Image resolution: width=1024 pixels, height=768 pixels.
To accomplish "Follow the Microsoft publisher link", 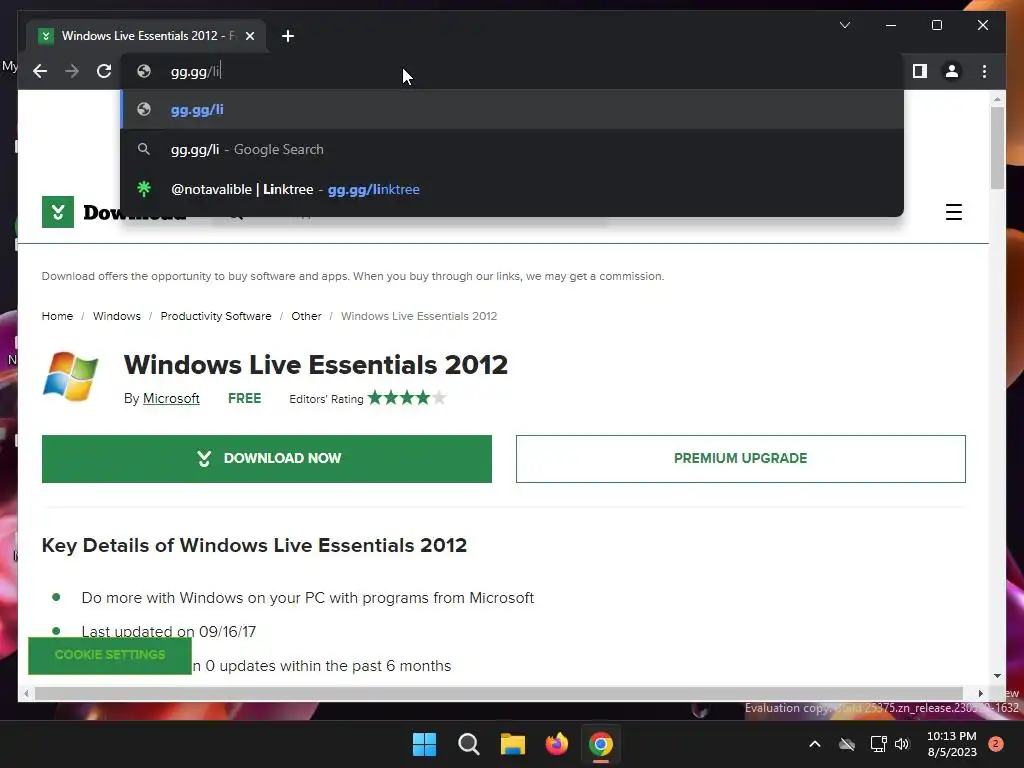I will 171,398.
